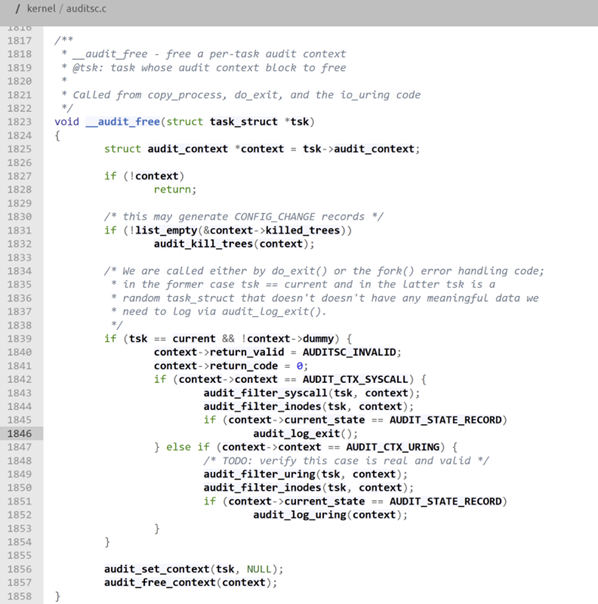Open the kernel breadcrumb link

tap(41, 8)
